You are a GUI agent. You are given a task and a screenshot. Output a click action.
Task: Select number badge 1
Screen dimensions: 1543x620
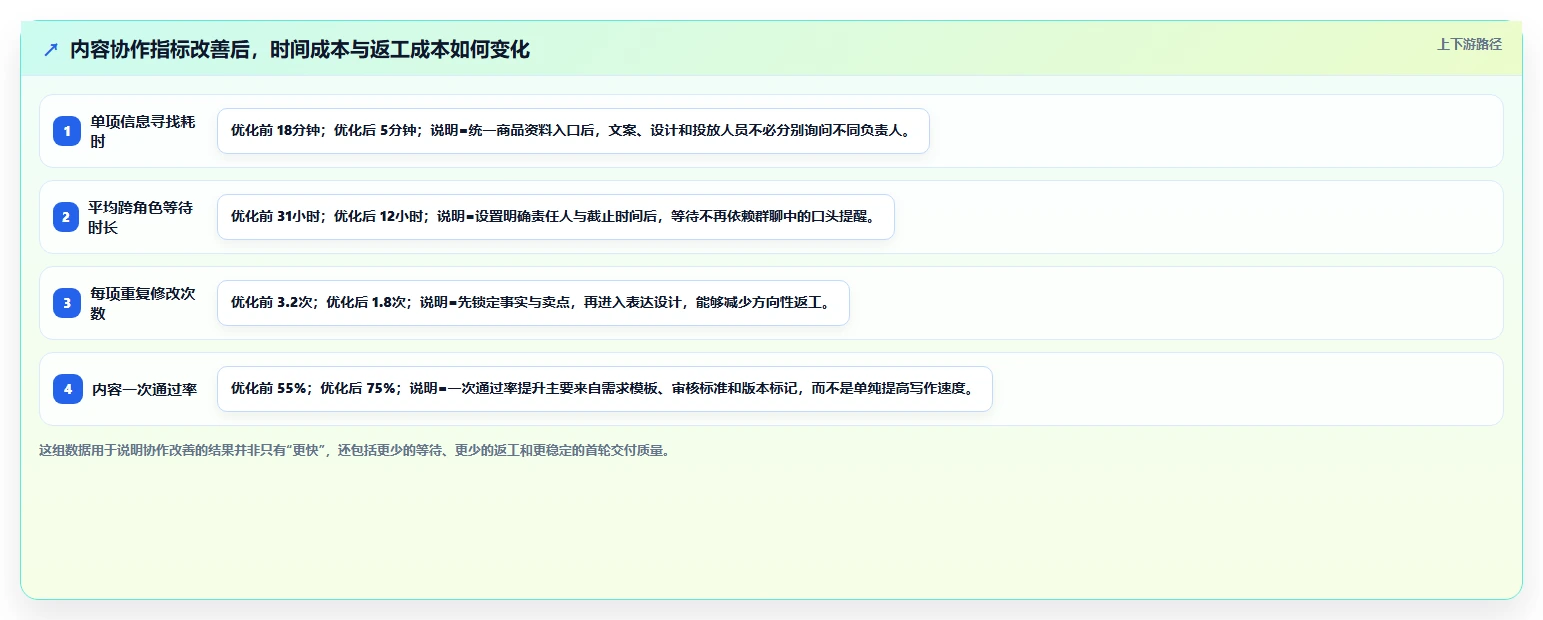click(67, 131)
